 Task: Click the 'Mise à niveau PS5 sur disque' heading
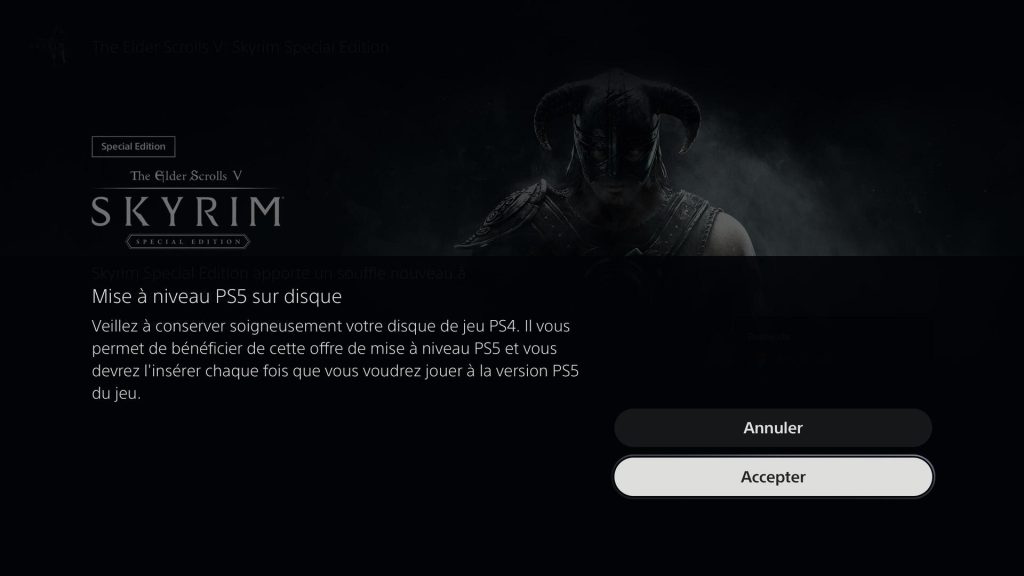[217, 296]
